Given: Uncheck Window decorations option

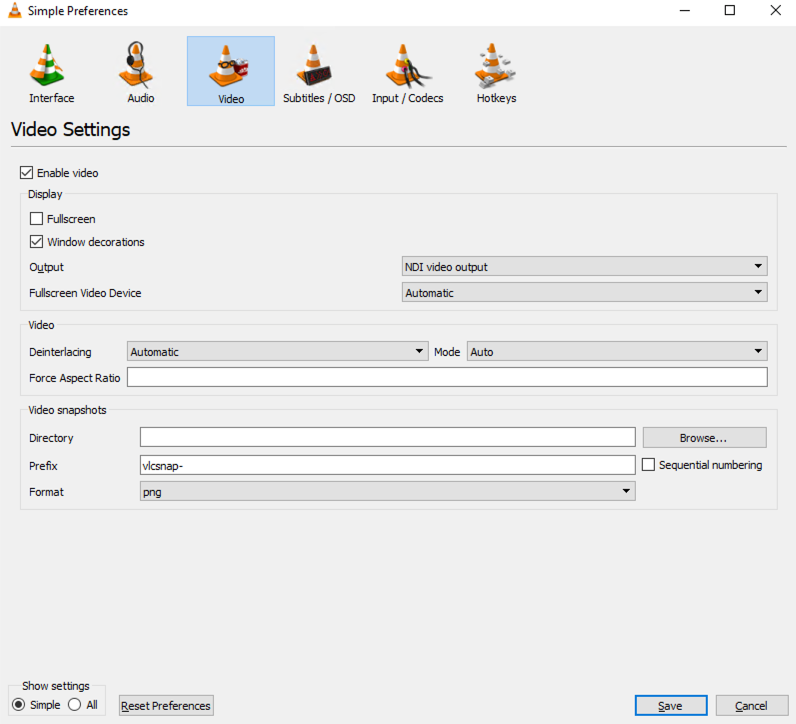Looking at the screenshot, I should point(37,242).
